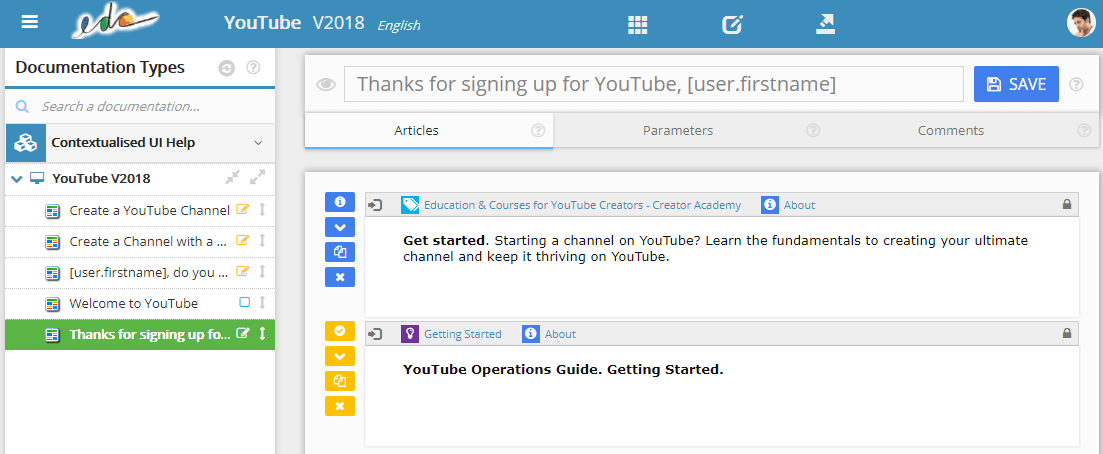This screenshot has width=1103, height=454.
Task: Click blue copy button of first article
Action: [x=340, y=252]
